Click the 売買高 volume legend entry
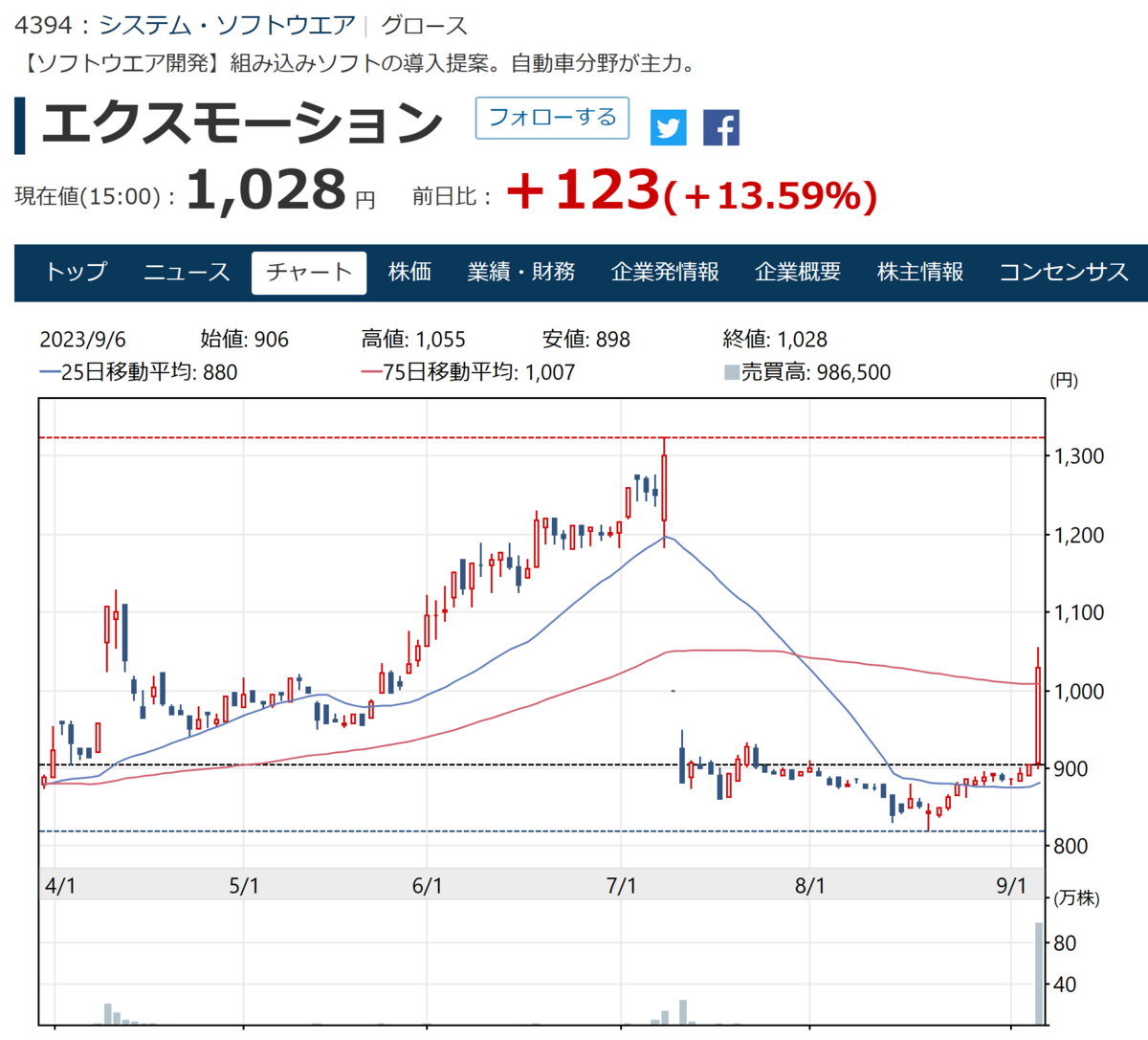 pos(807,372)
